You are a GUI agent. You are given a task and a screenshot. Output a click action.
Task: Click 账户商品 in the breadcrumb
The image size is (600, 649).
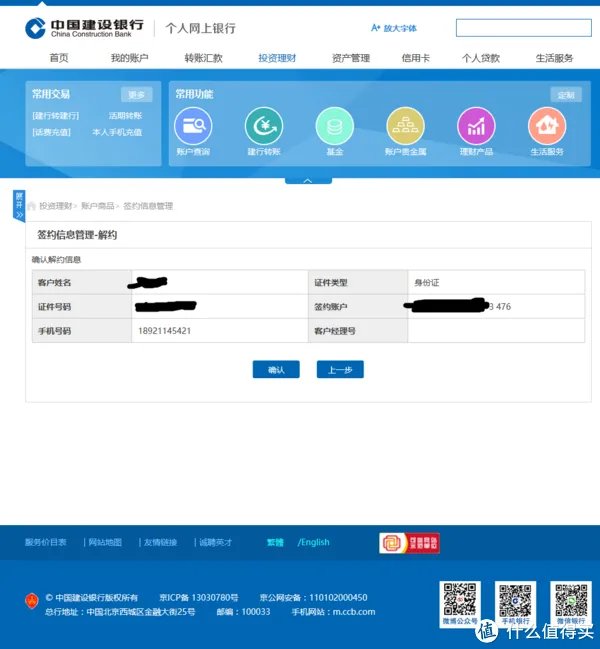[x=98, y=206]
